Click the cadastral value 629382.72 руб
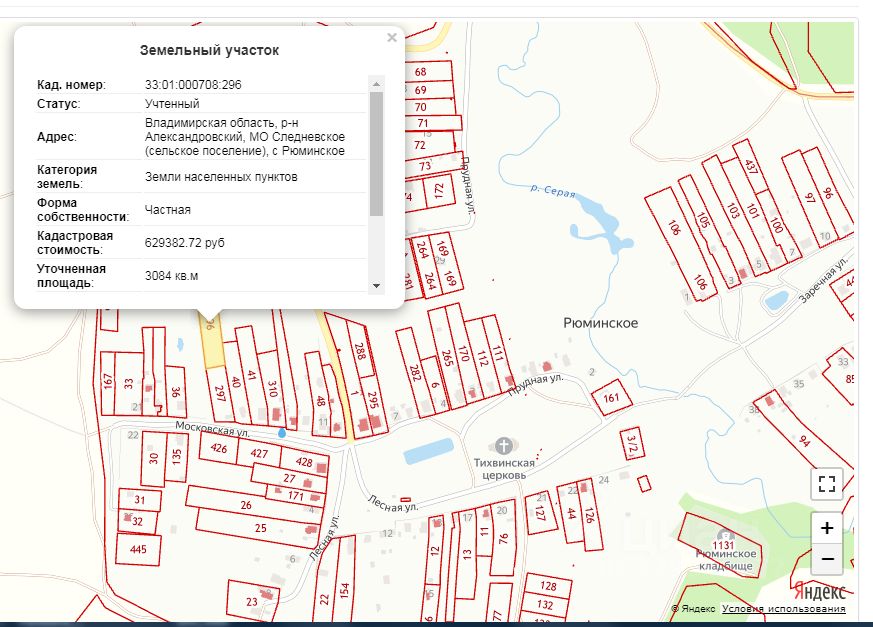The height and width of the screenshot is (627, 873). point(184,243)
